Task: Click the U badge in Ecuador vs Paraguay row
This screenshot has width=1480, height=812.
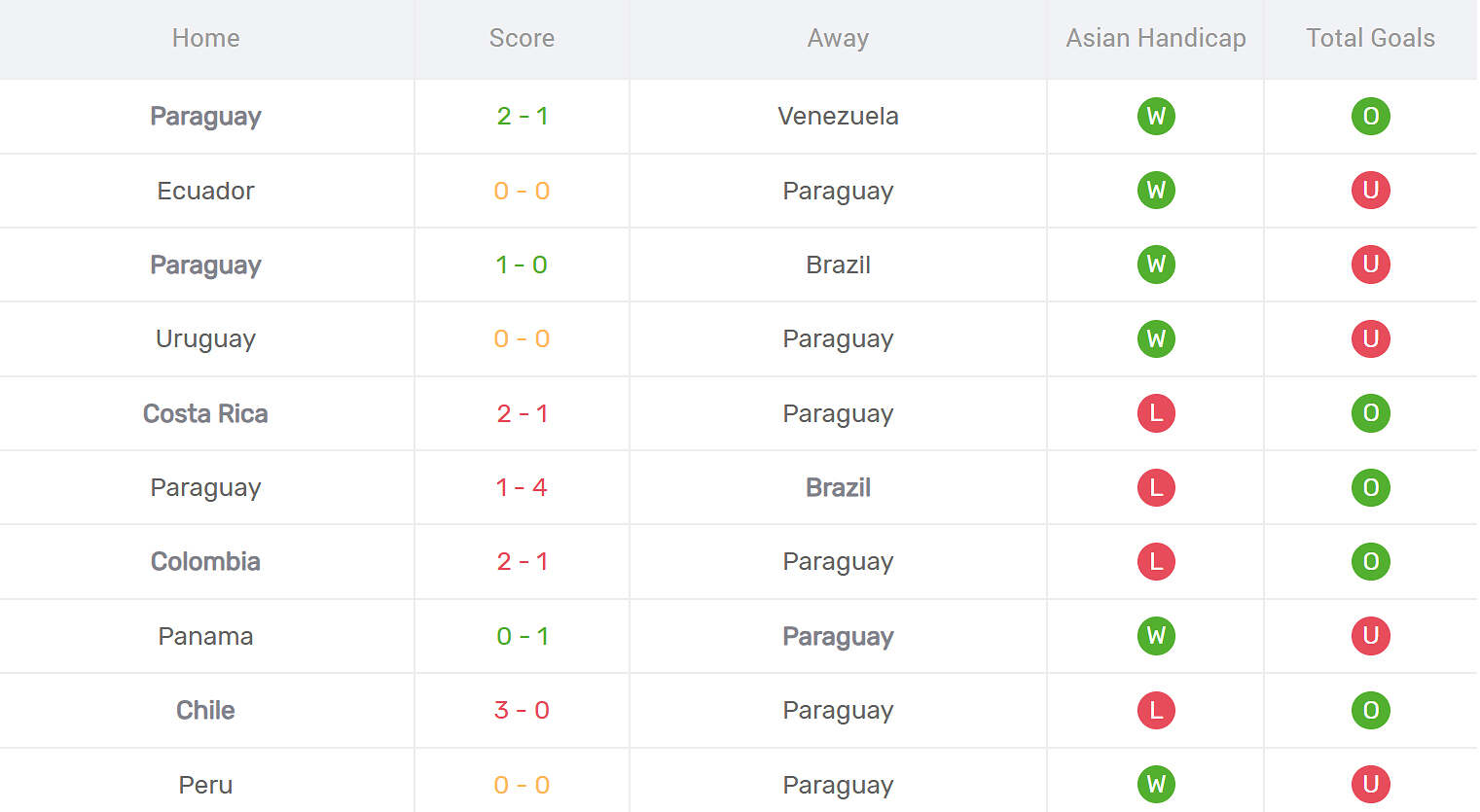Action: (x=1370, y=191)
